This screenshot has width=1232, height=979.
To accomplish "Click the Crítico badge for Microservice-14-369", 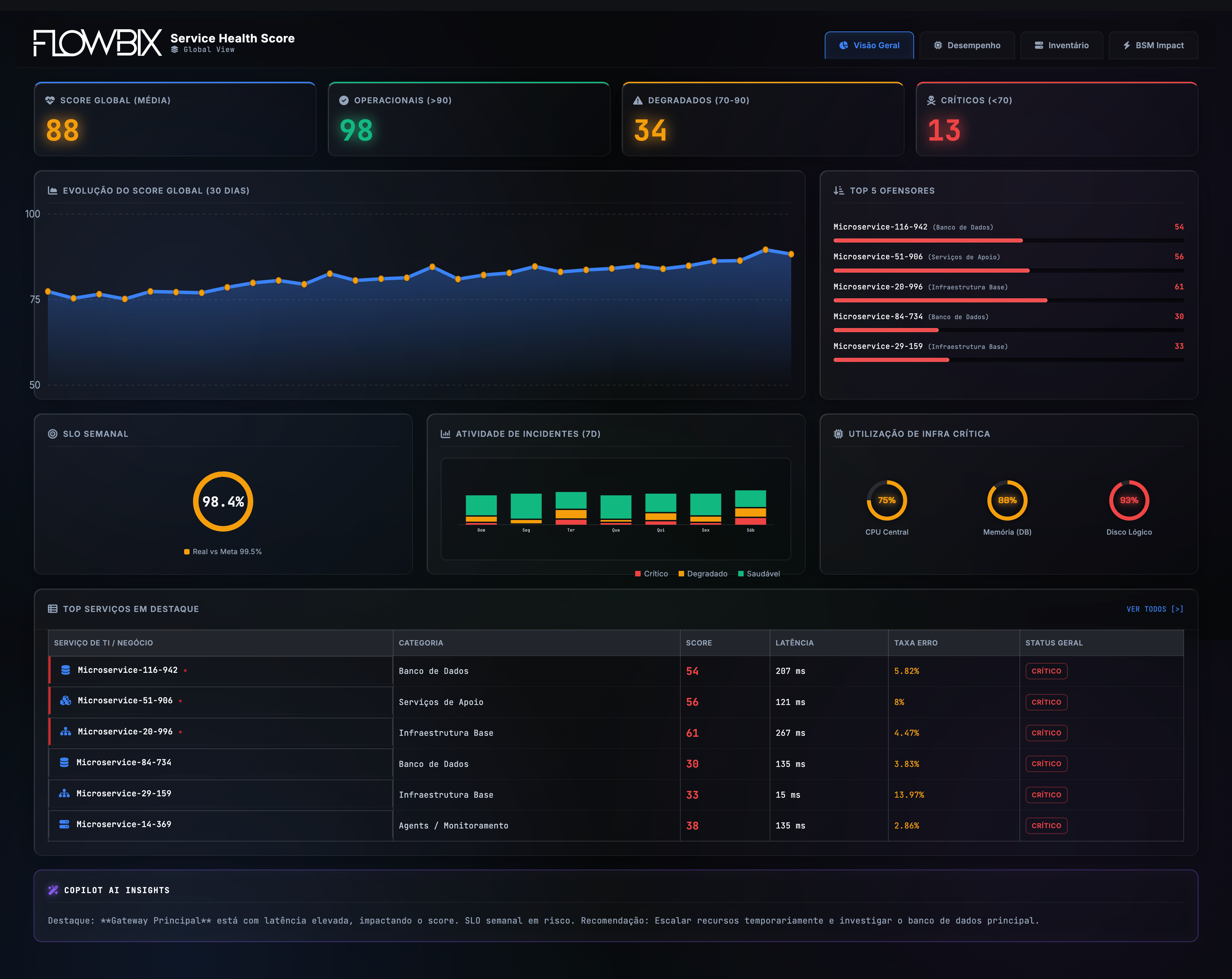I will click(x=1046, y=825).
